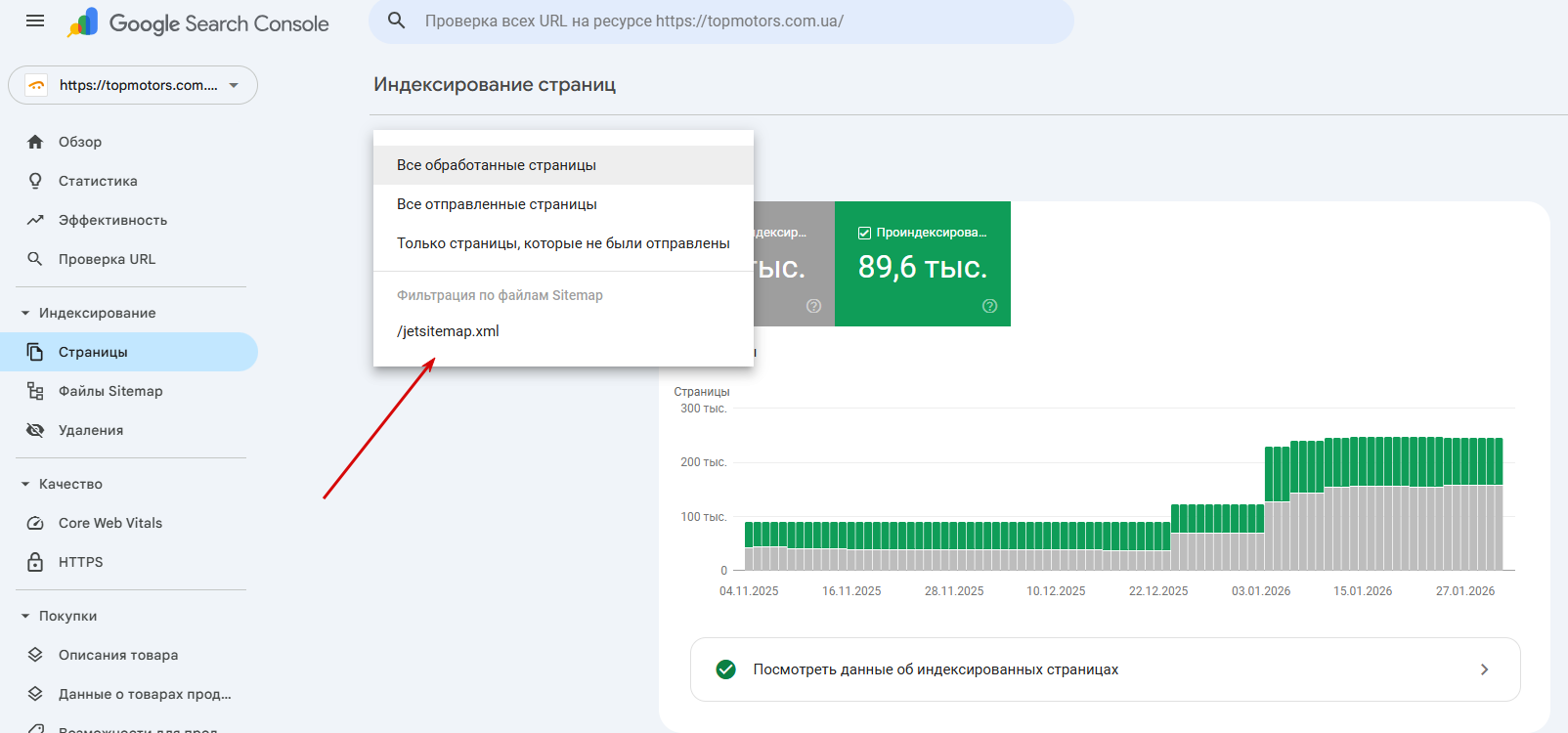
Task: Click the 15.01.2026 date on chart axis
Action: pyautogui.click(x=1363, y=591)
